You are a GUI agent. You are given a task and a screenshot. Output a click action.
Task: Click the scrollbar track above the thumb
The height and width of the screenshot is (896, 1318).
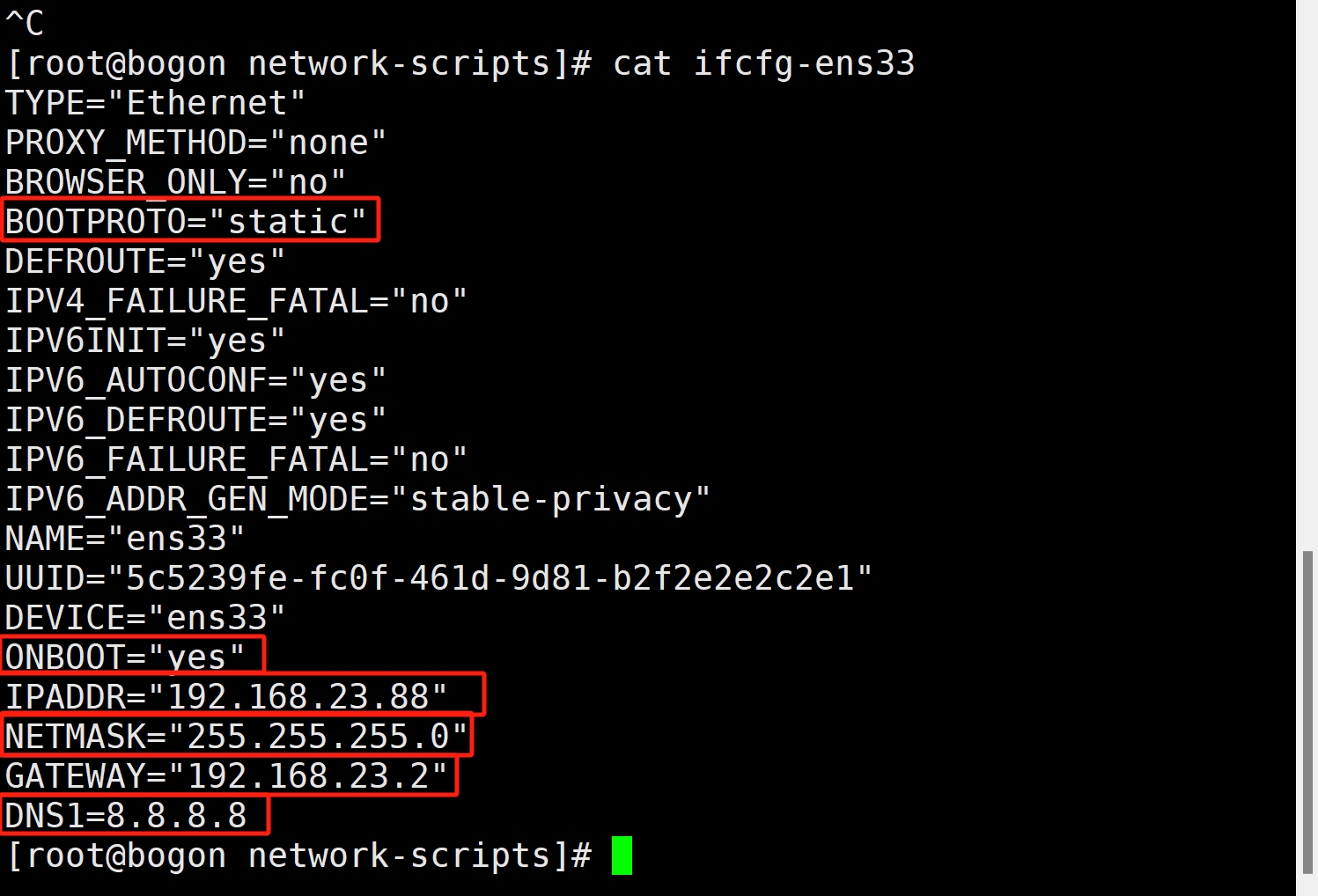click(x=1307, y=275)
